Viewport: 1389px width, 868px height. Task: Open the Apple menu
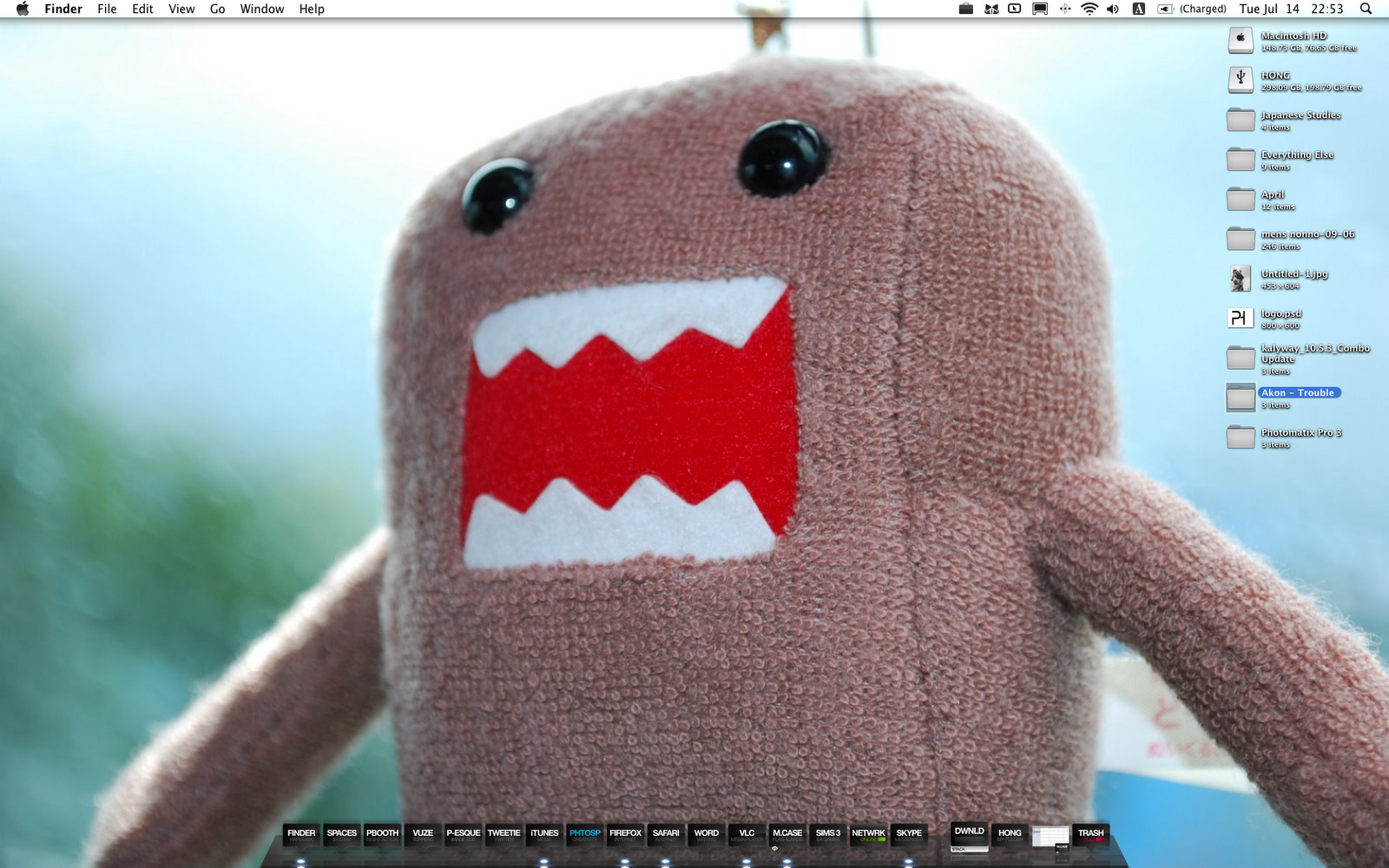point(23,9)
